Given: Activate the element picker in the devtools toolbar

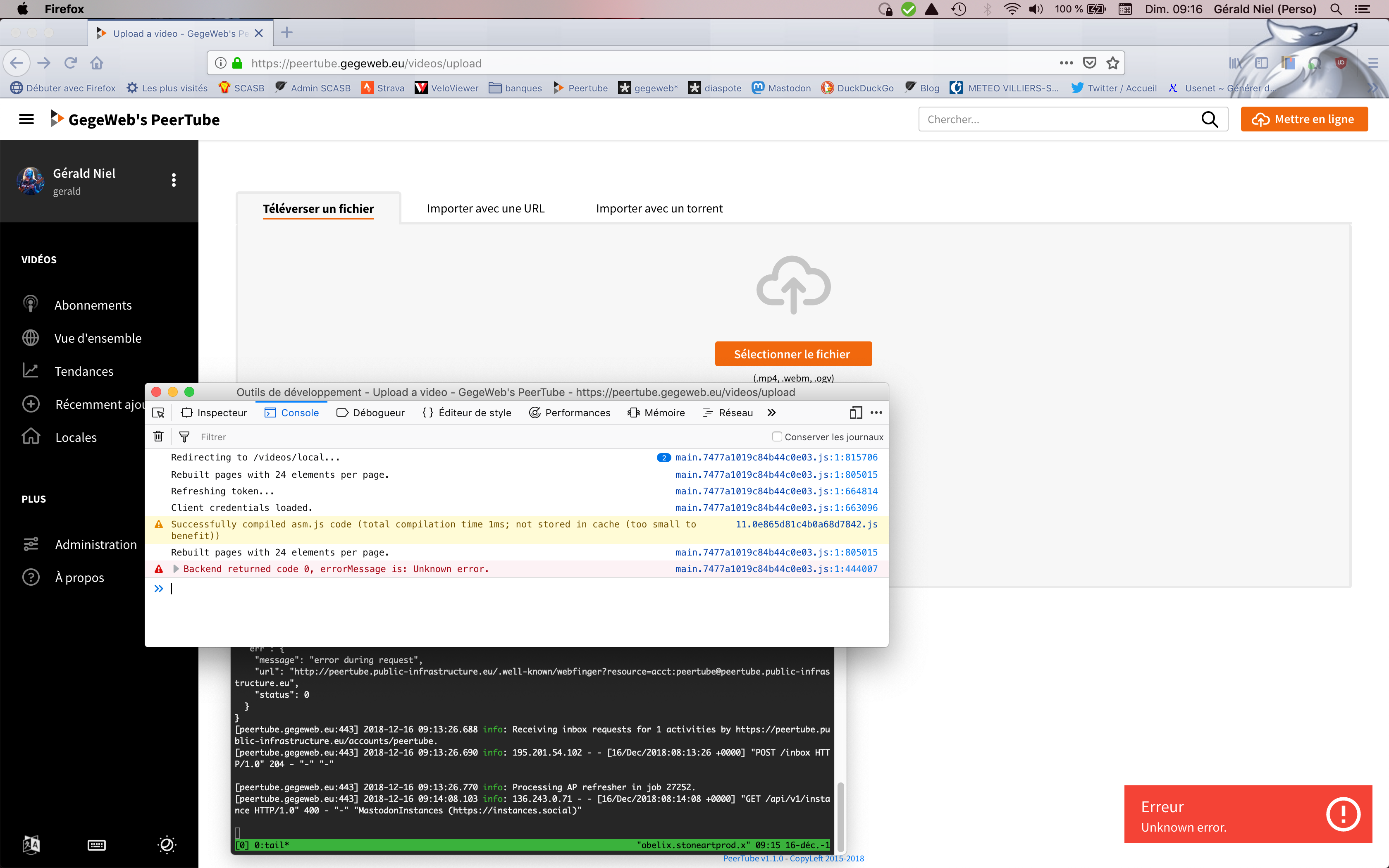Looking at the screenshot, I should coord(158,412).
